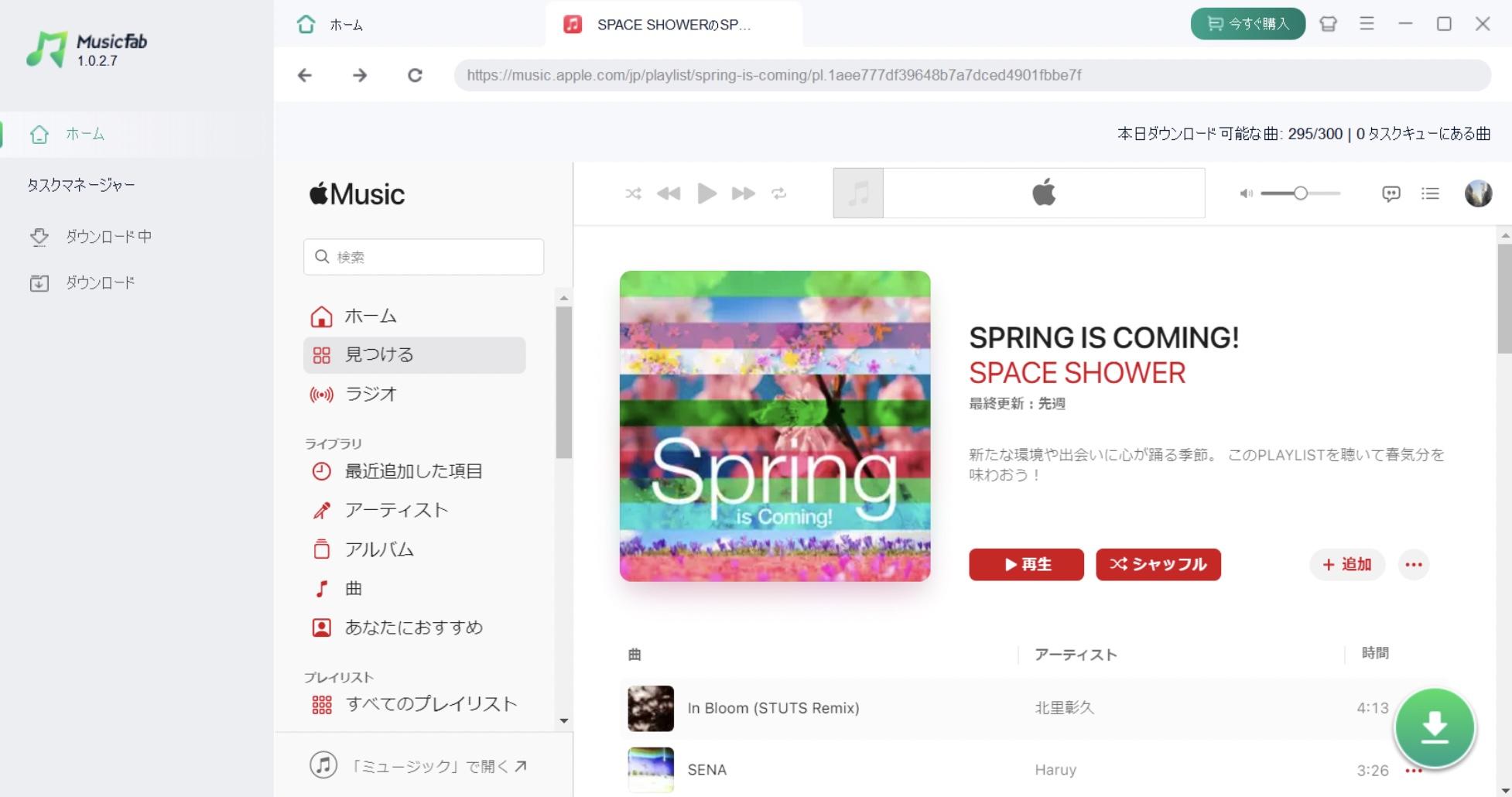Click the Musicfab logo
Screen dimensions: 1512x797
(87, 50)
